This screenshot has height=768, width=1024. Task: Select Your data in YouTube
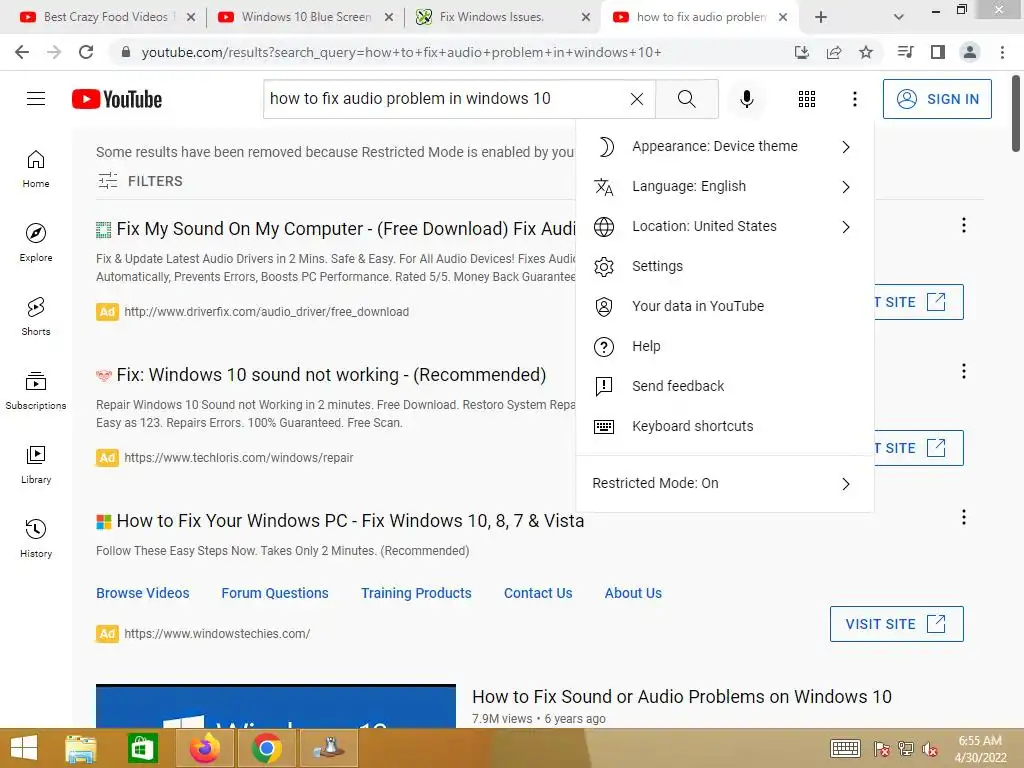pyautogui.click(x=725, y=306)
